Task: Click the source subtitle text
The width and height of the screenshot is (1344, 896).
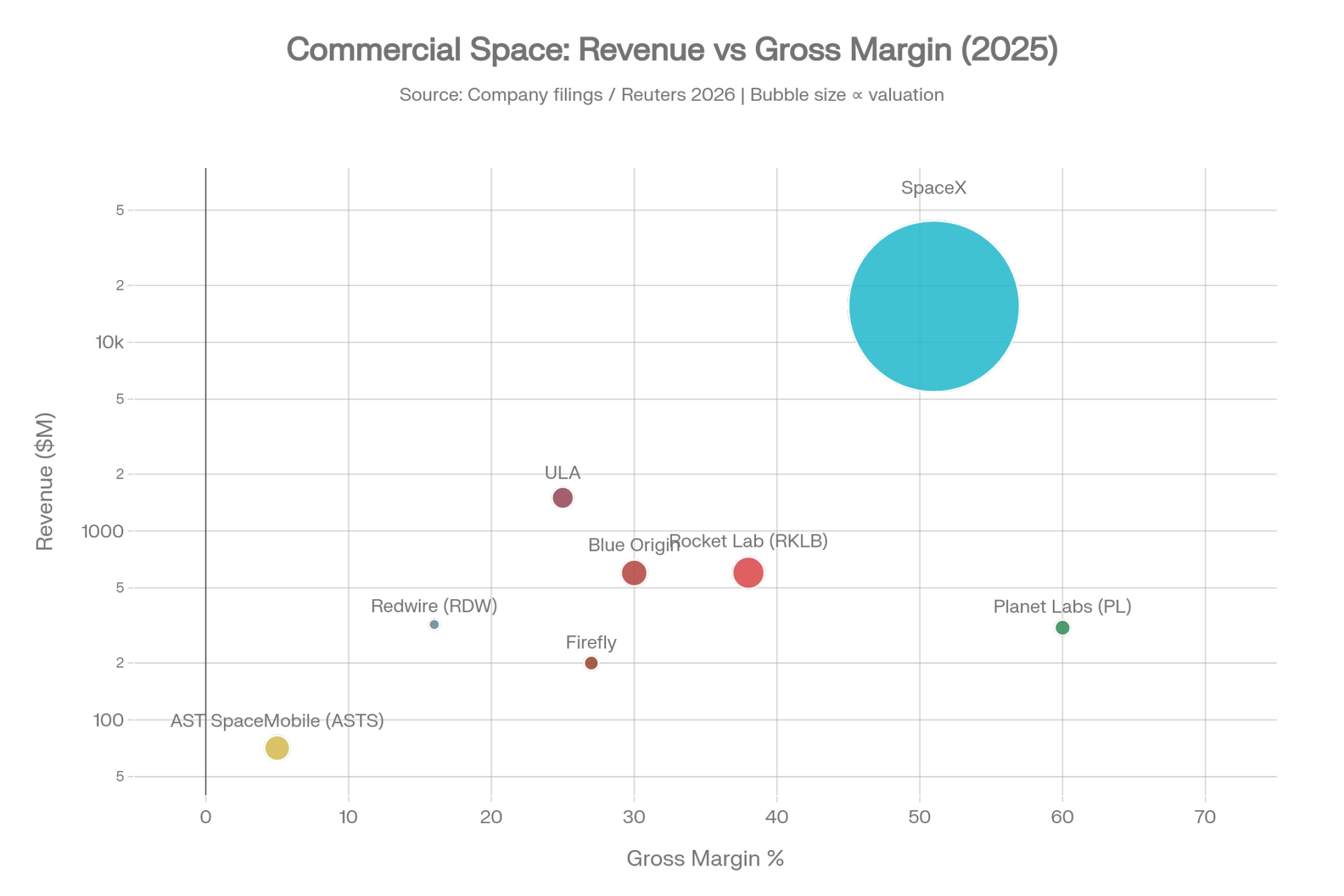Action: (671, 95)
